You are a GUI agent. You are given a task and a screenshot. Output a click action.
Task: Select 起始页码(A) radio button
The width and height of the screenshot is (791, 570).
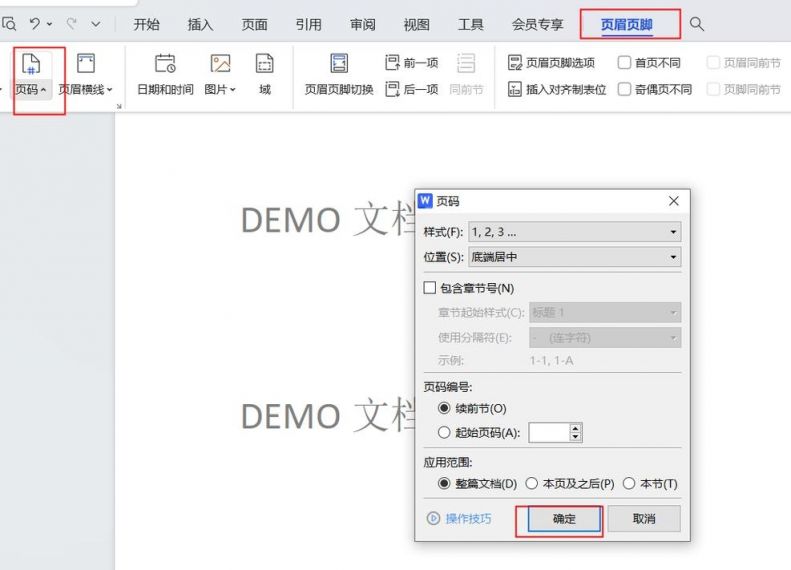coord(444,432)
